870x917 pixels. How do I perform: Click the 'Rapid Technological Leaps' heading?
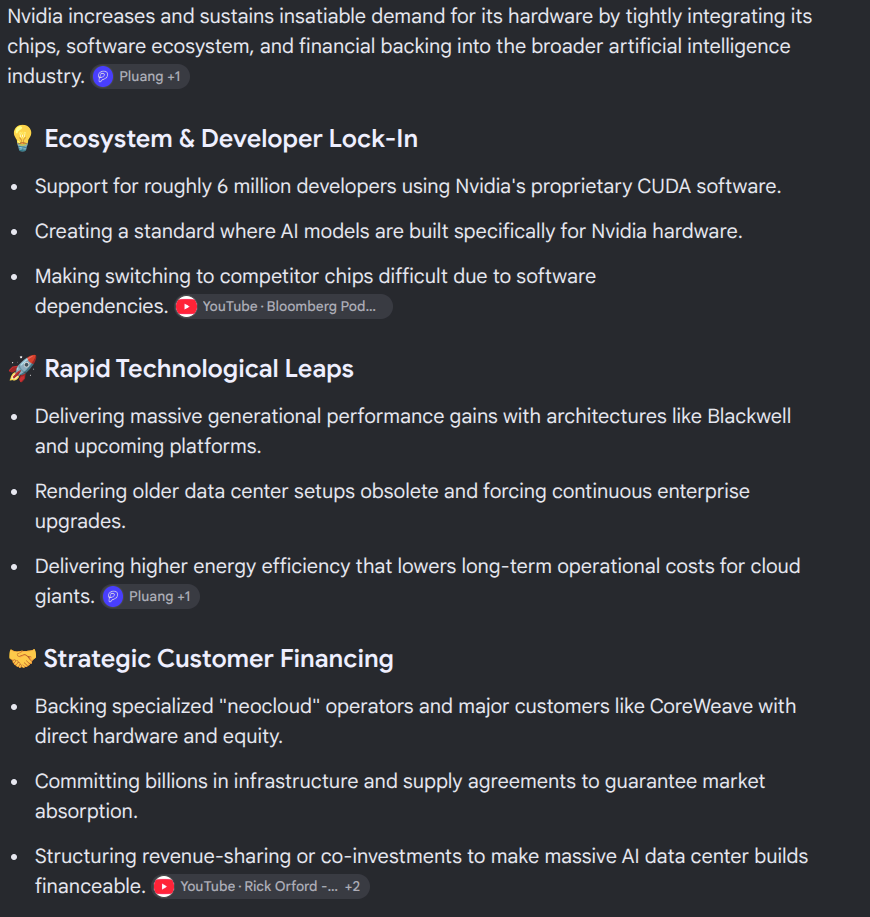(x=199, y=369)
